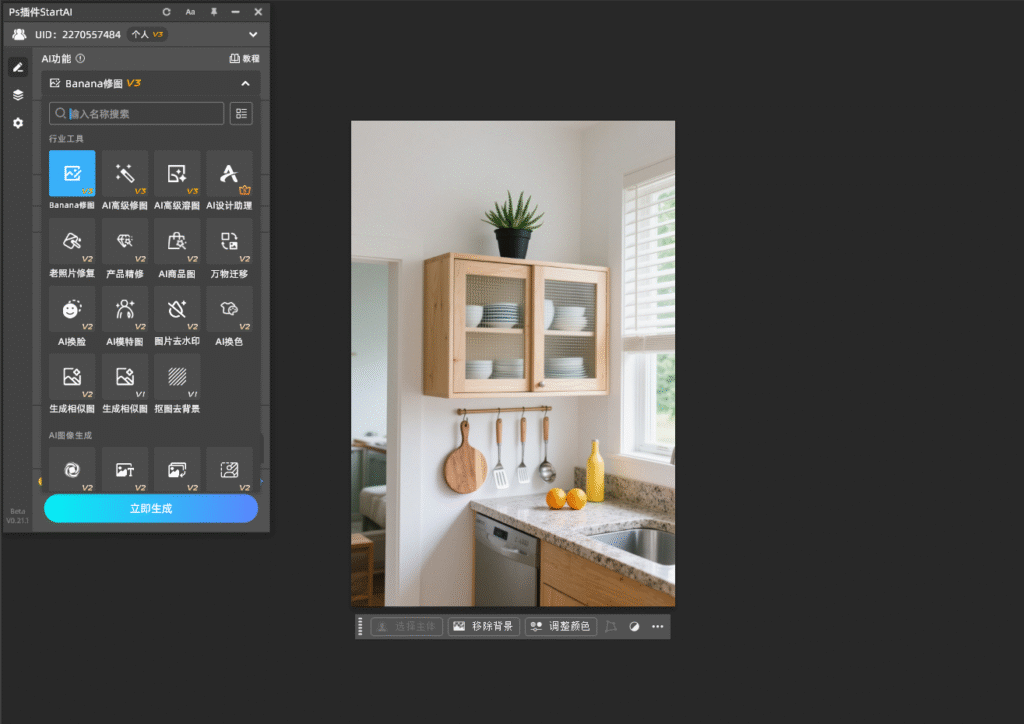1024x724 pixels.
Task: Open the AI高级修图 magic wand tool
Action: point(125,174)
